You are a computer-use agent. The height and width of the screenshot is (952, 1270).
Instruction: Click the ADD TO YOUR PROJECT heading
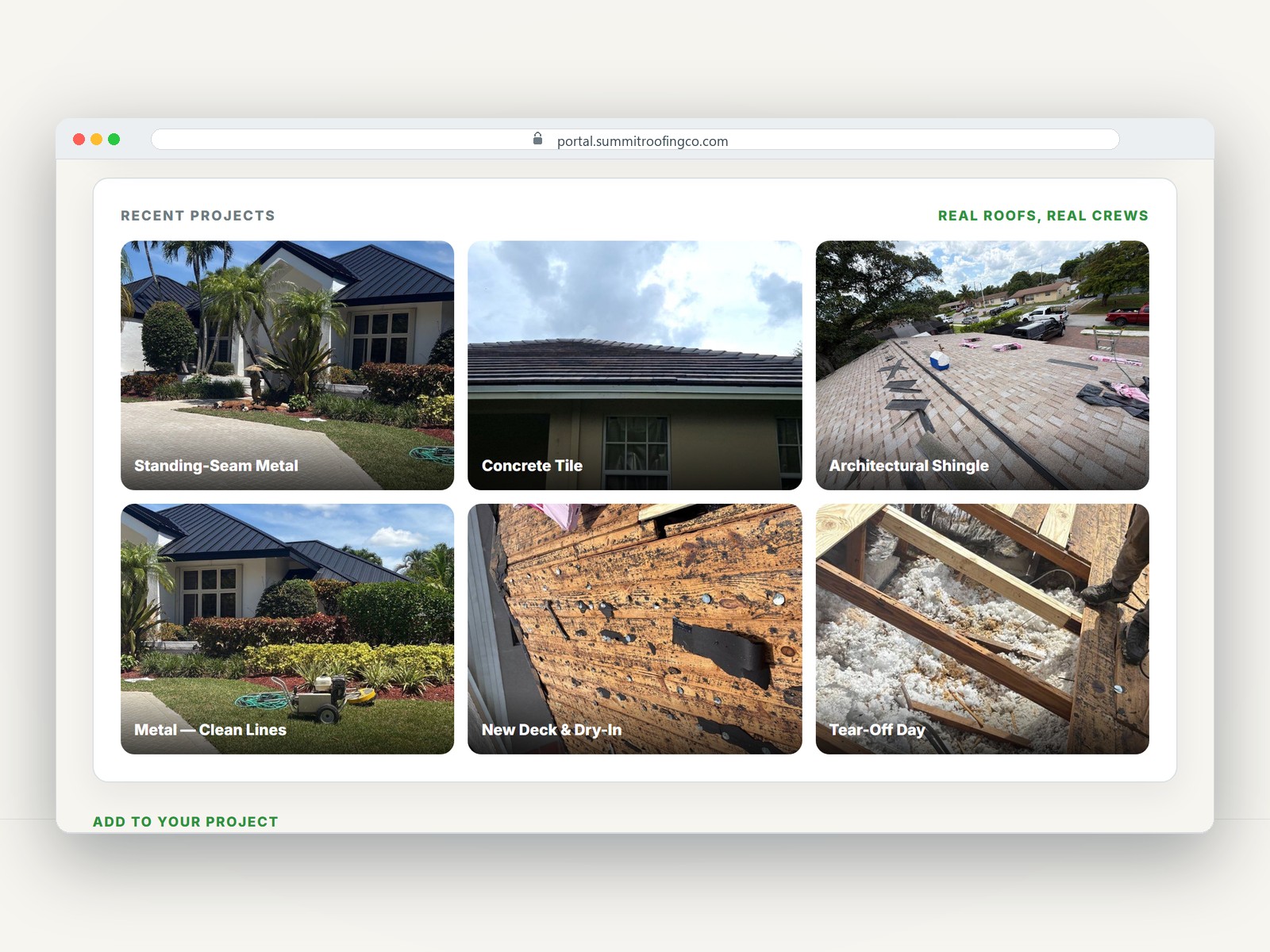(x=186, y=822)
